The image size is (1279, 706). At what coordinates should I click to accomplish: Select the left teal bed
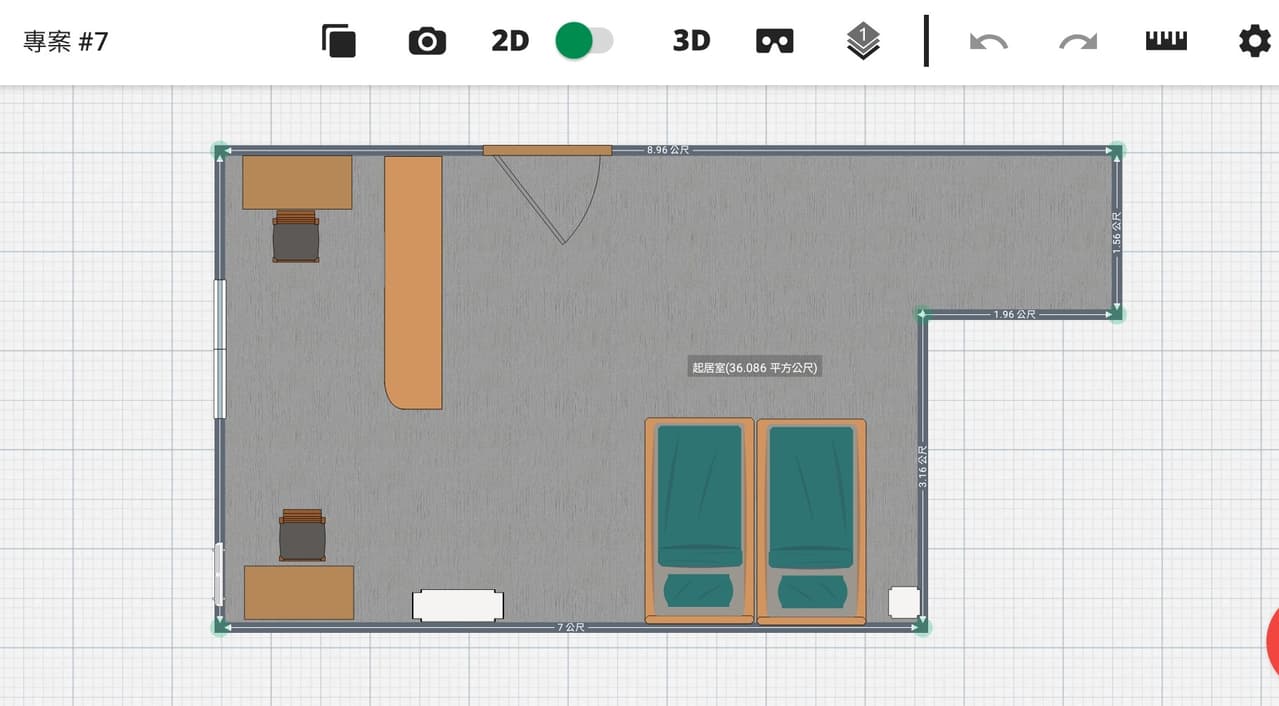[699, 521]
